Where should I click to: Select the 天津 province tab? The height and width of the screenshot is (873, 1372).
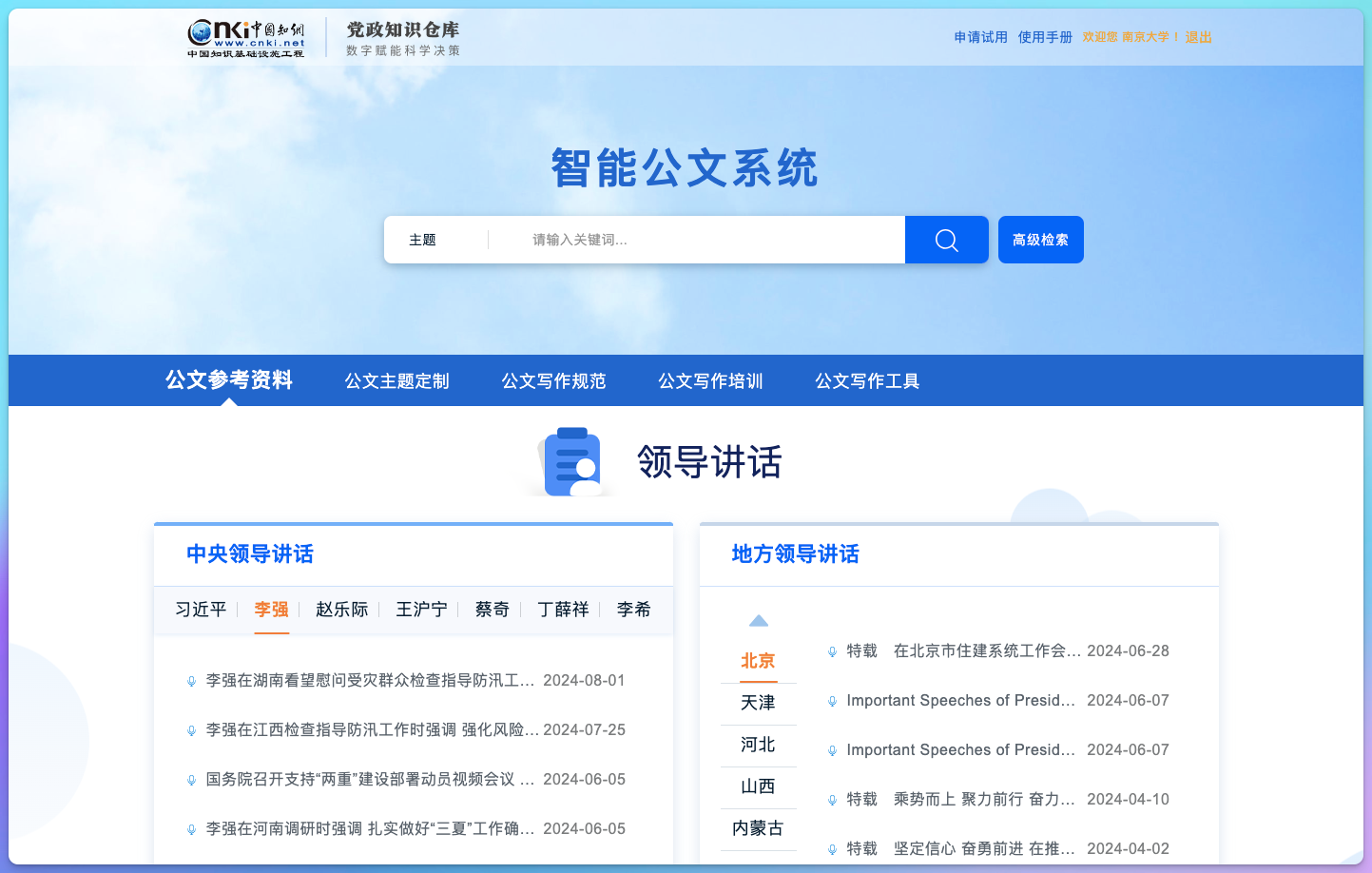click(x=758, y=704)
